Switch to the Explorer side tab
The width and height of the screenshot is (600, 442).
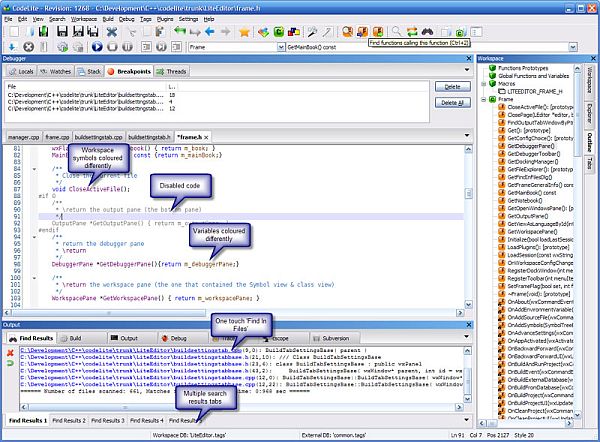[590, 114]
